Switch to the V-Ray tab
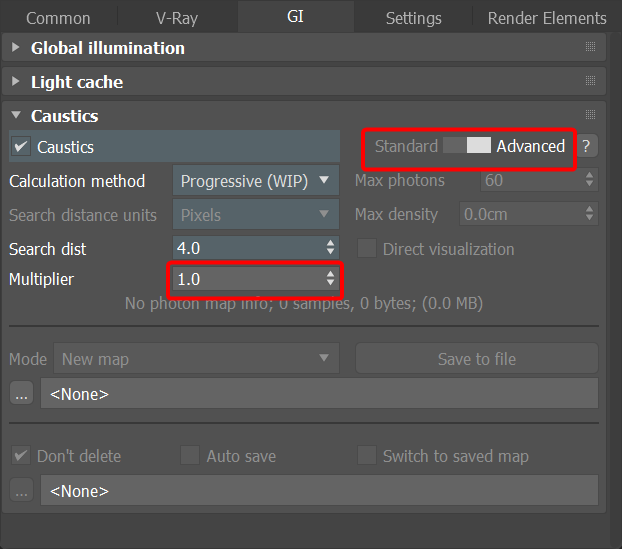 click(177, 18)
